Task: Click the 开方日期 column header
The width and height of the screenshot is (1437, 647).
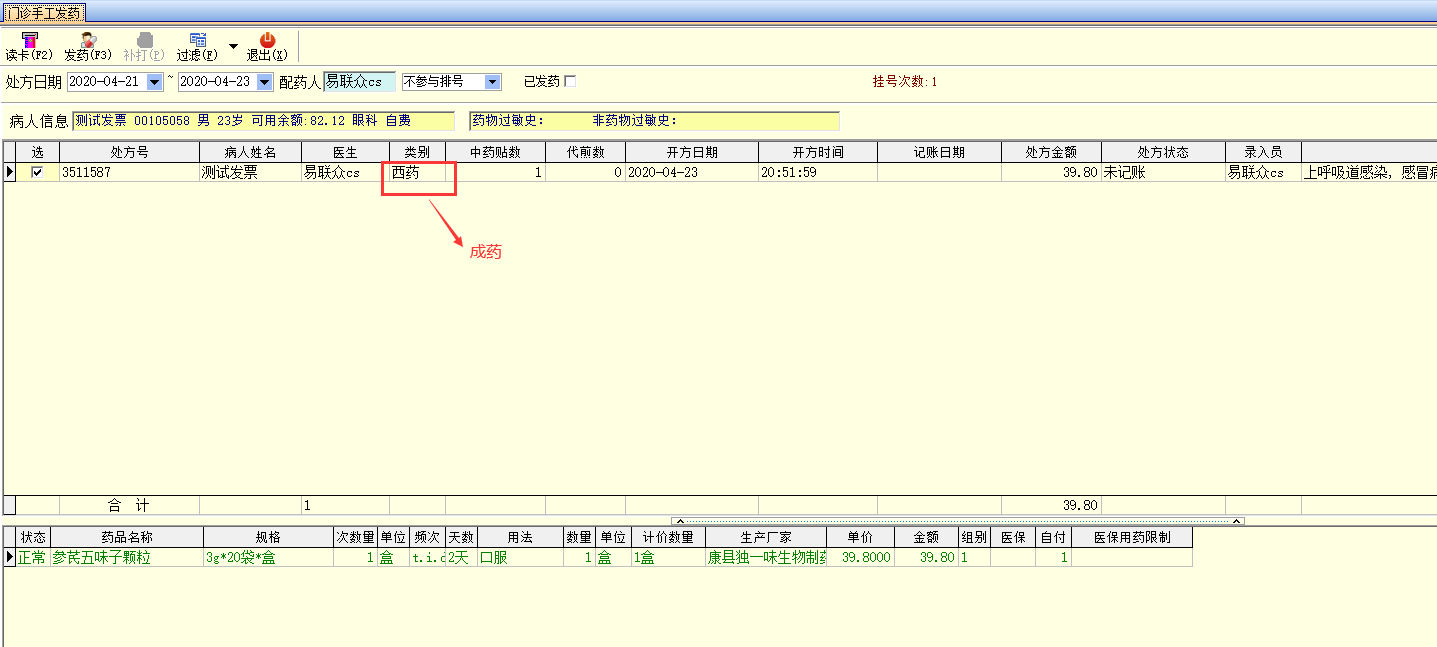Action: (692, 152)
